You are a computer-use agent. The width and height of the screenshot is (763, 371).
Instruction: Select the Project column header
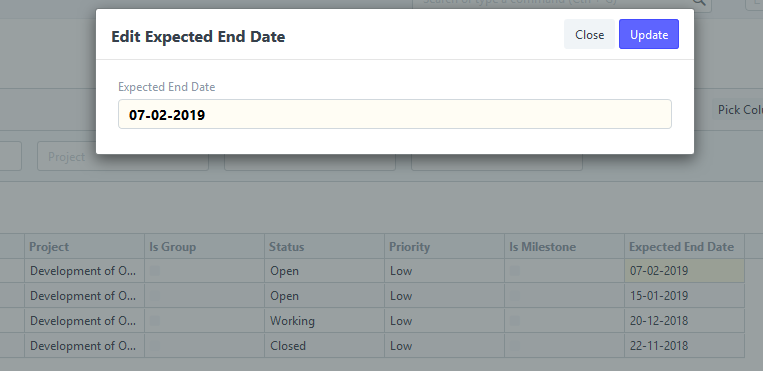coord(85,247)
